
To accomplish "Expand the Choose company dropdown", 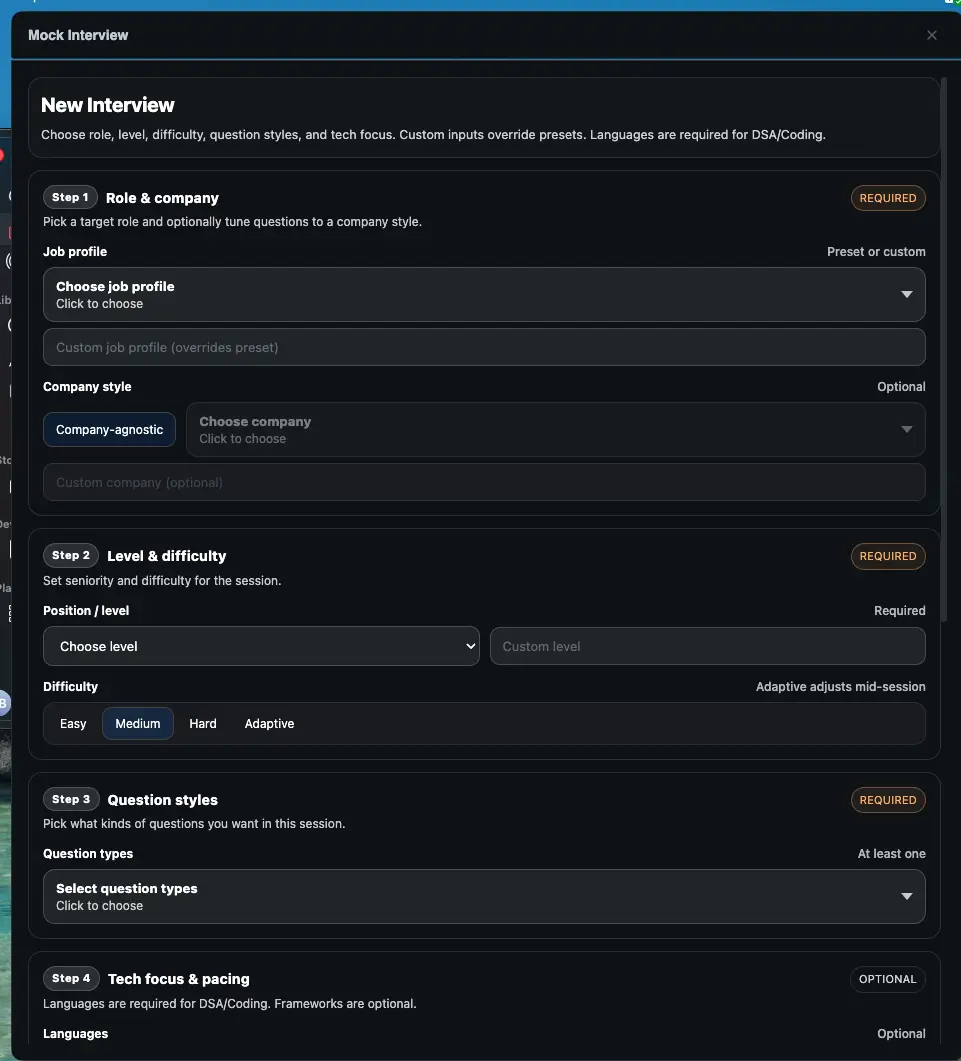I will click(555, 430).
